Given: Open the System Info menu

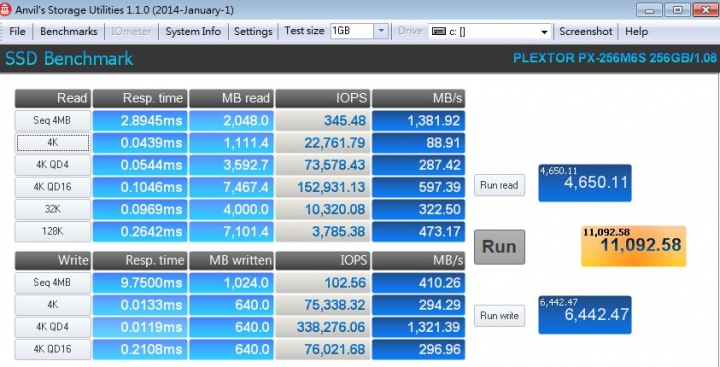Looking at the screenshot, I should [x=193, y=31].
